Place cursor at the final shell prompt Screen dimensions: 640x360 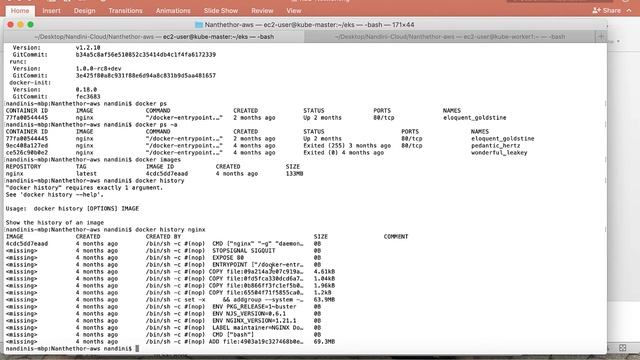click(137, 349)
